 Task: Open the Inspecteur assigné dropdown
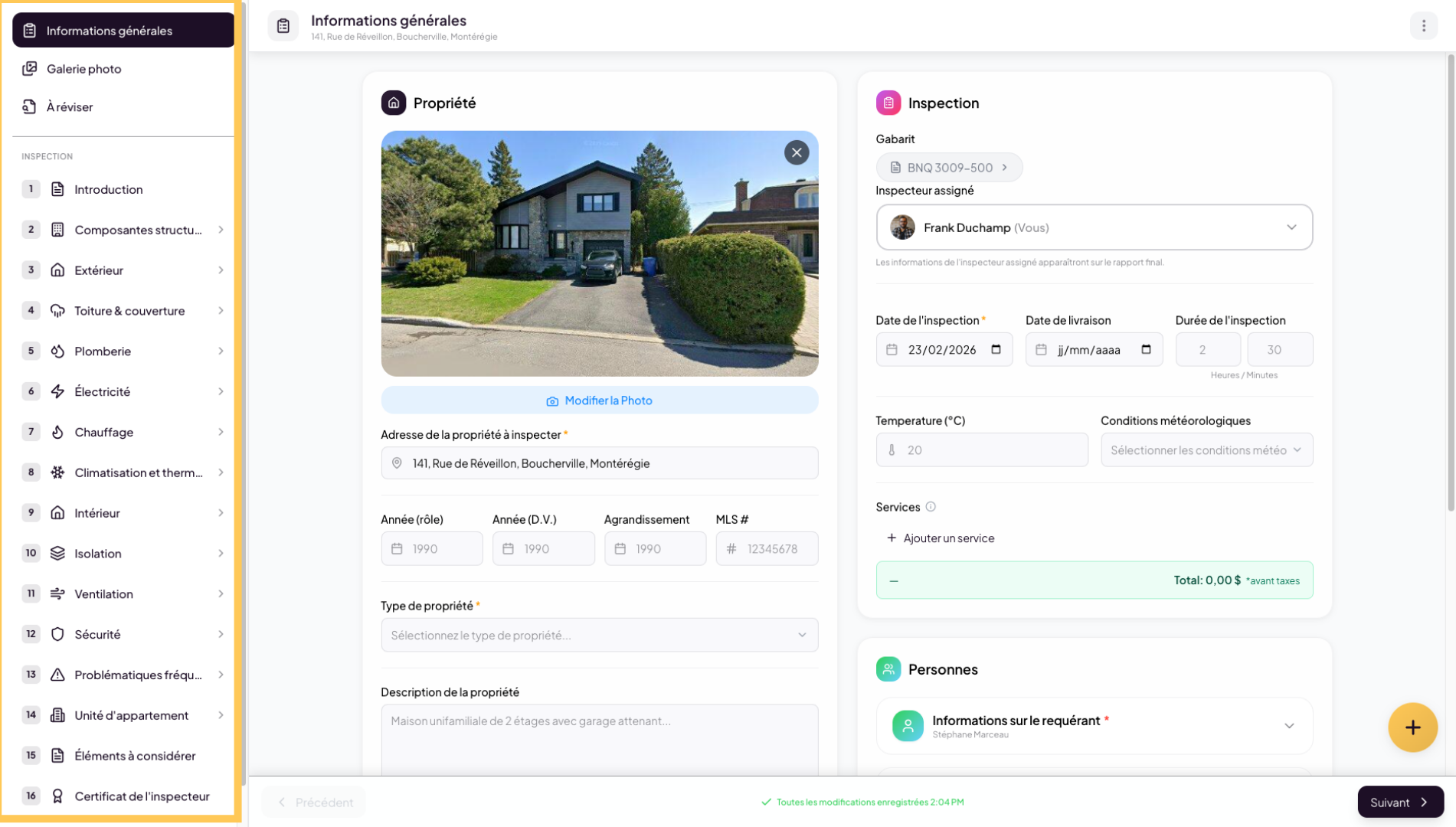click(x=1094, y=227)
